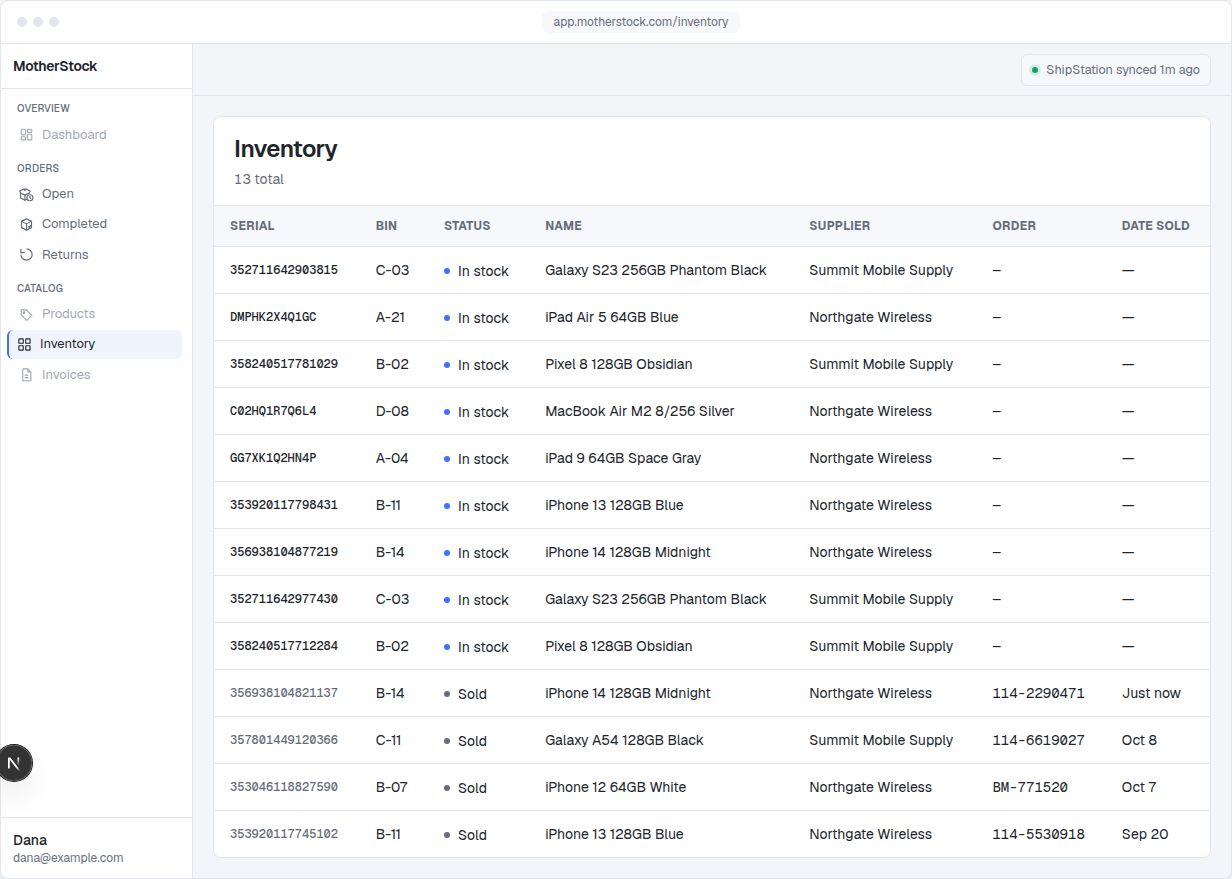This screenshot has height=879, width=1232.
Task: Click In stock status of MacBook Air row
Action: [476, 412]
